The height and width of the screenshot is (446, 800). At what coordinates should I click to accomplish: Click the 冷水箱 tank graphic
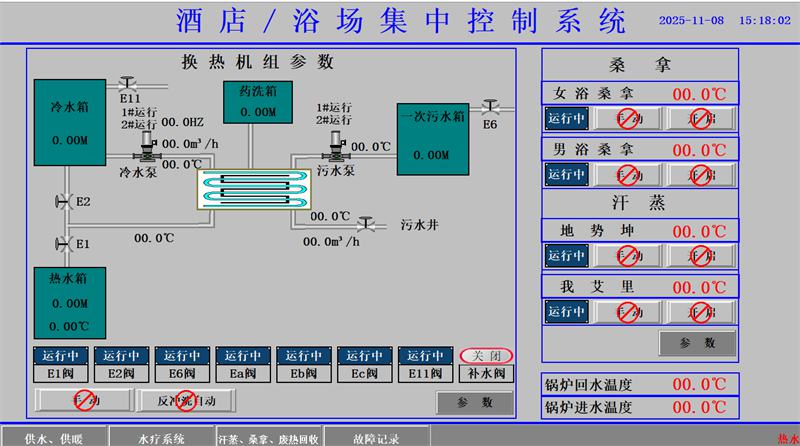pyautogui.click(x=69, y=123)
